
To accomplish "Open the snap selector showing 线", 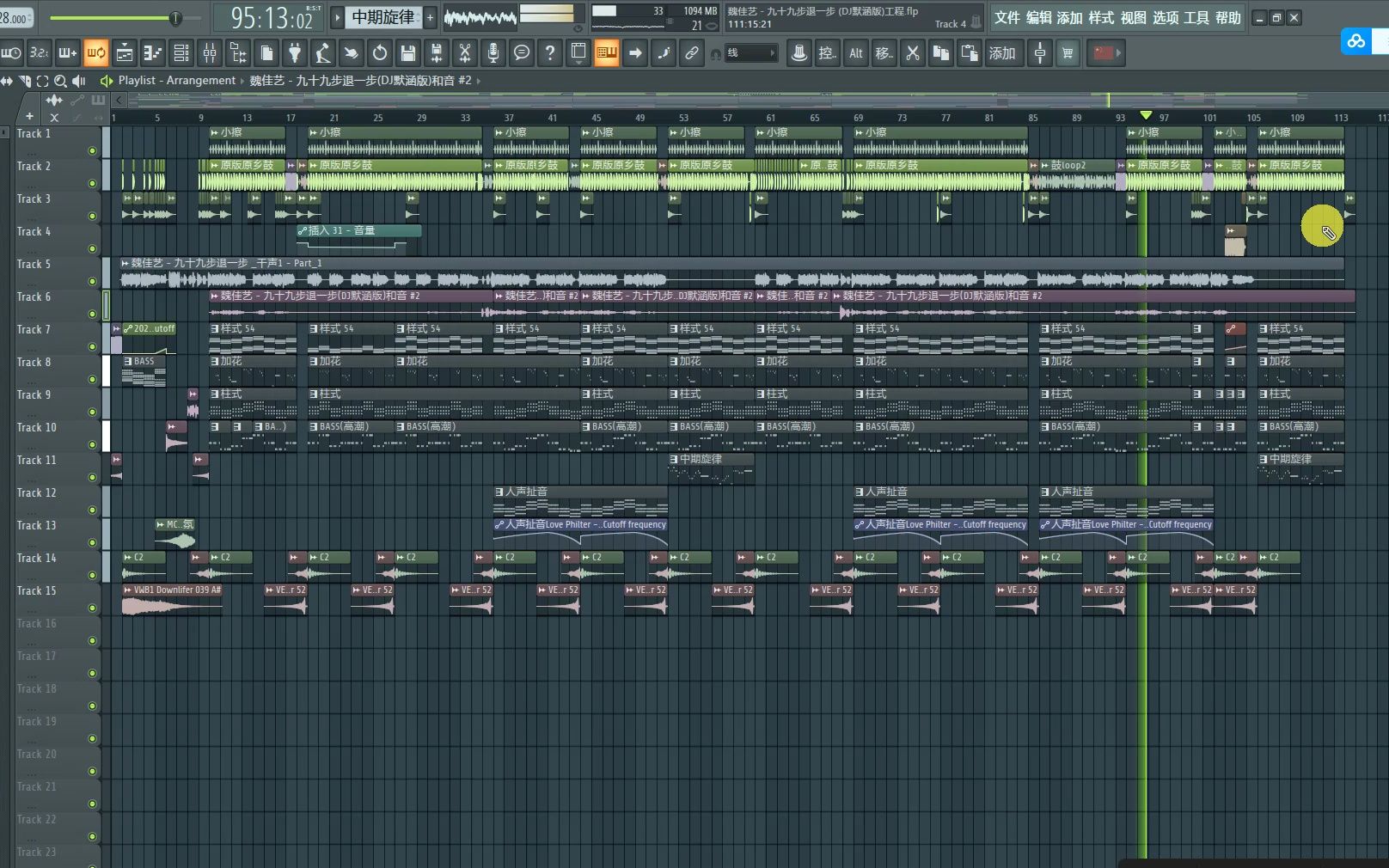I will (750, 53).
